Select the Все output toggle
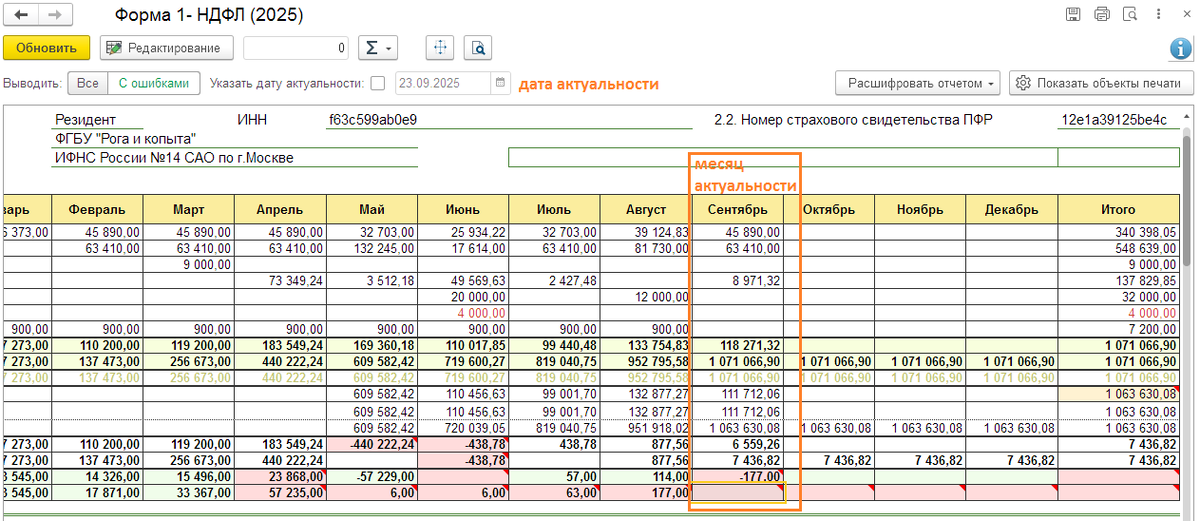Screen dimensions: 1200x521 click(x=88, y=83)
